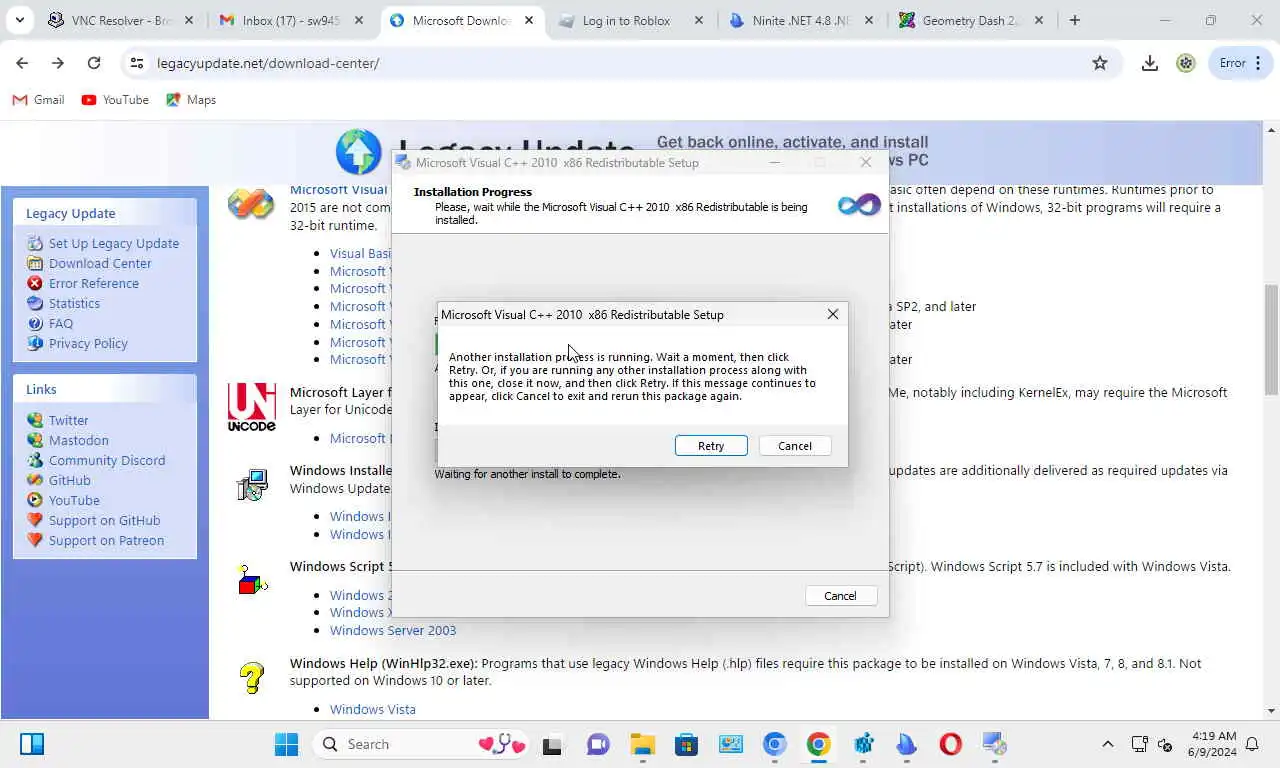Go back in Chrome

22,63
